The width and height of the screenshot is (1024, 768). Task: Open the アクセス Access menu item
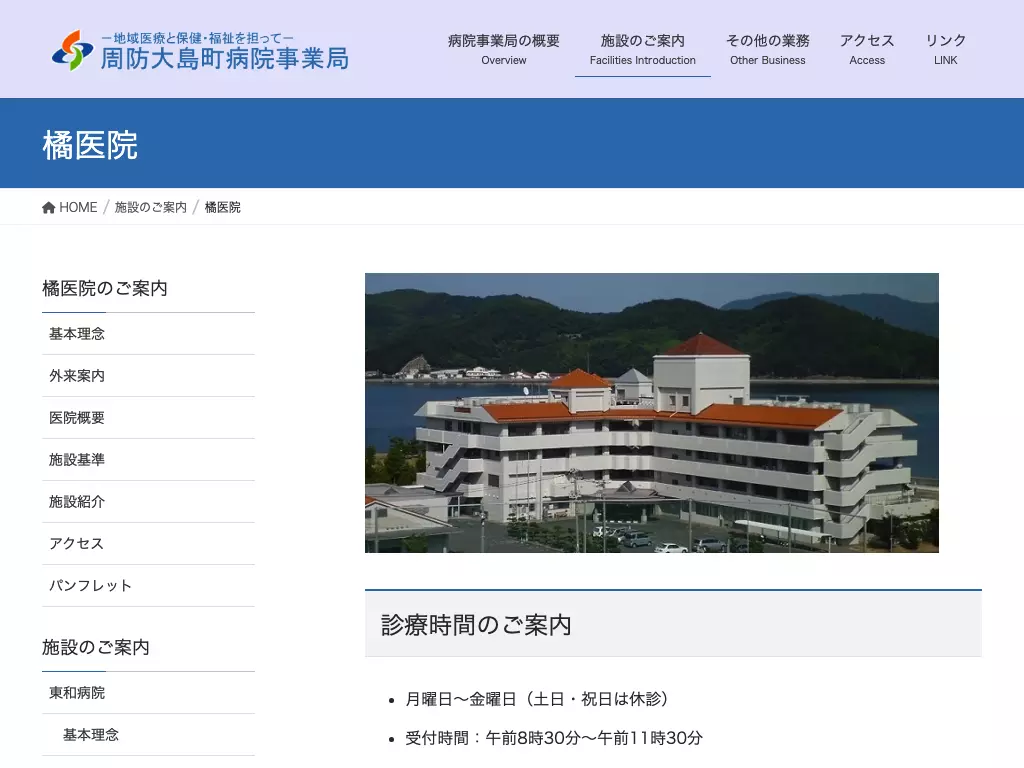tap(867, 50)
